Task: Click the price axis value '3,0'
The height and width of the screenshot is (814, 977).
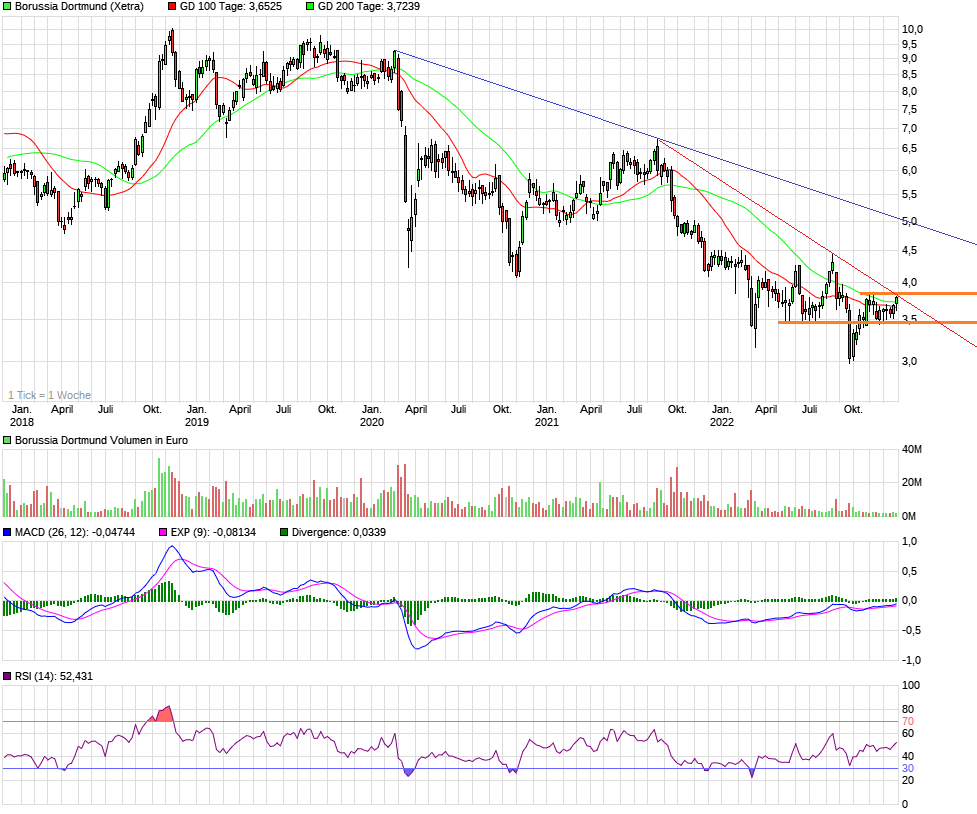Action: [x=910, y=362]
